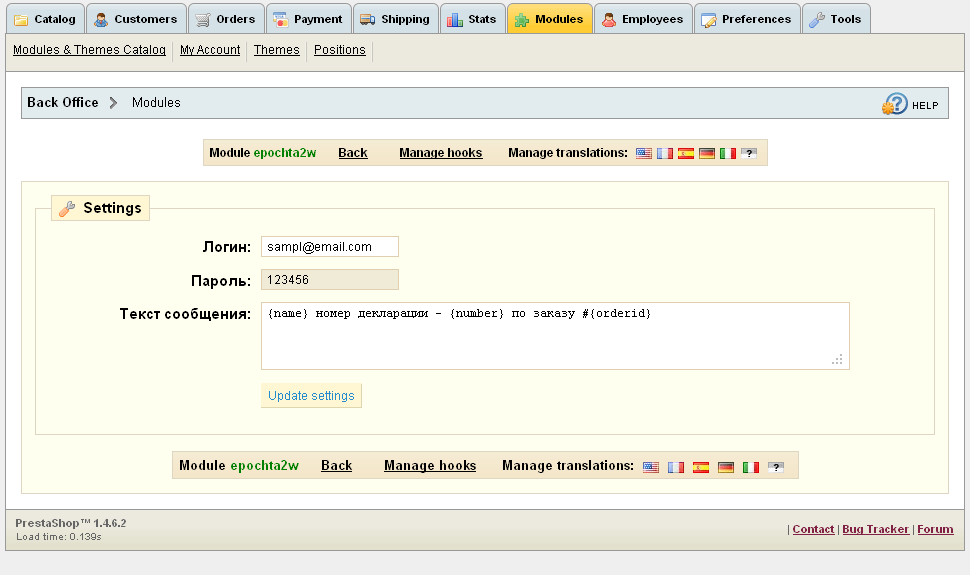Click the US flag in bottom translations row

[651, 467]
